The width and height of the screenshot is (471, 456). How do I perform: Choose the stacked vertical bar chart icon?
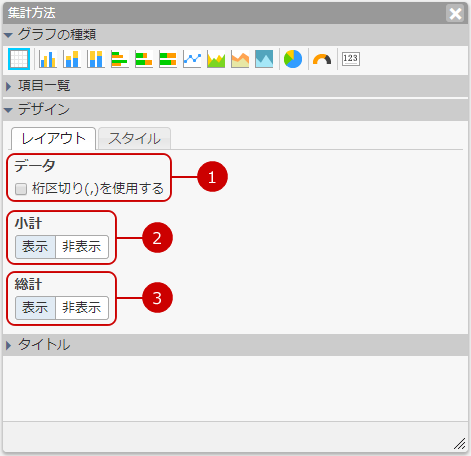coord(72,59)
